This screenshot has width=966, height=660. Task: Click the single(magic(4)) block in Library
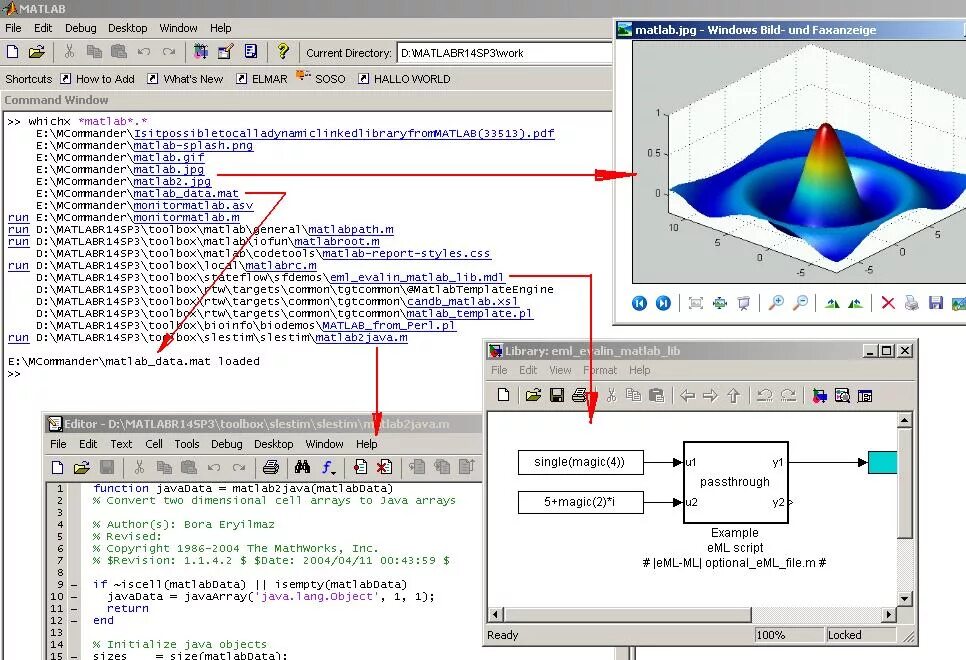[x=580, y=462]
